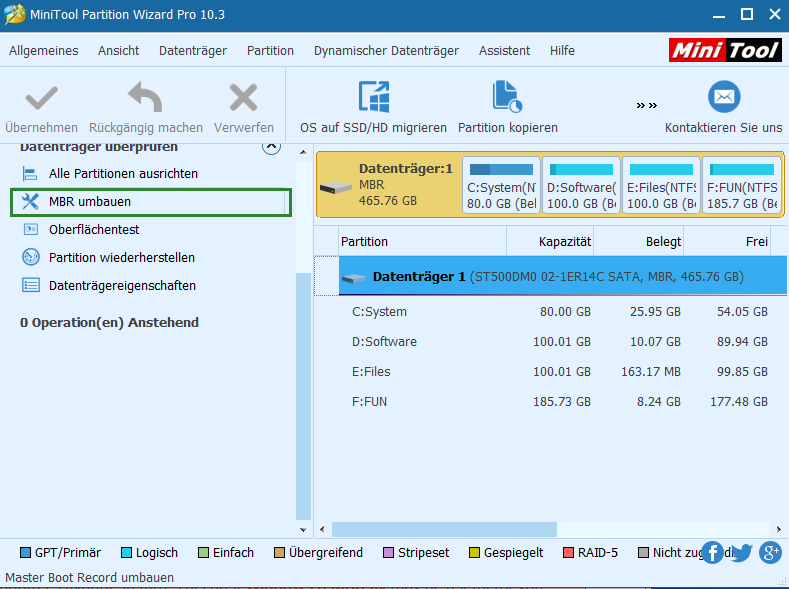
Task: Click the Rückgängig machen undo arrow
Action: [145, 97]
